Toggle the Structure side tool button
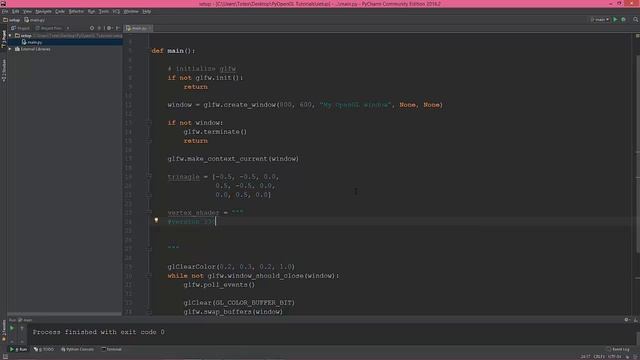This screenshot has width=640, height=360. (x=4, y=70)
